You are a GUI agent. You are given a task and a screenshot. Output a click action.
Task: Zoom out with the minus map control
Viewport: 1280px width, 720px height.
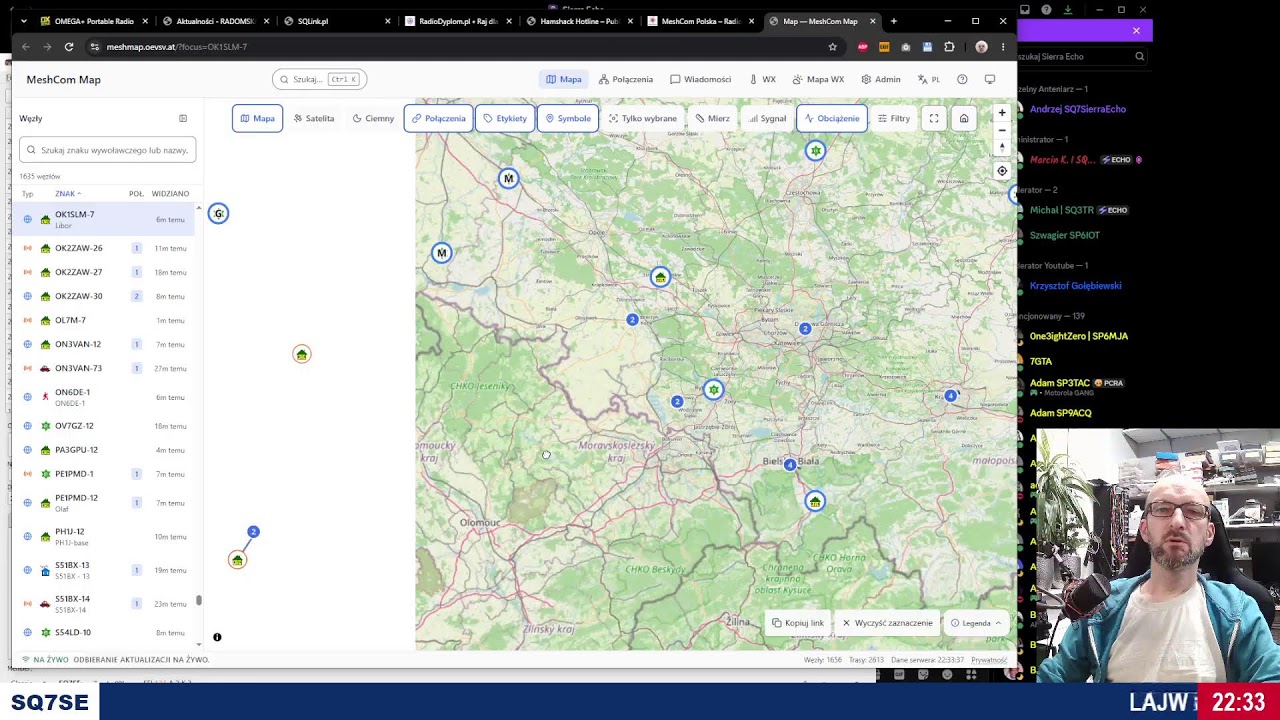[x=1002, y=130]
